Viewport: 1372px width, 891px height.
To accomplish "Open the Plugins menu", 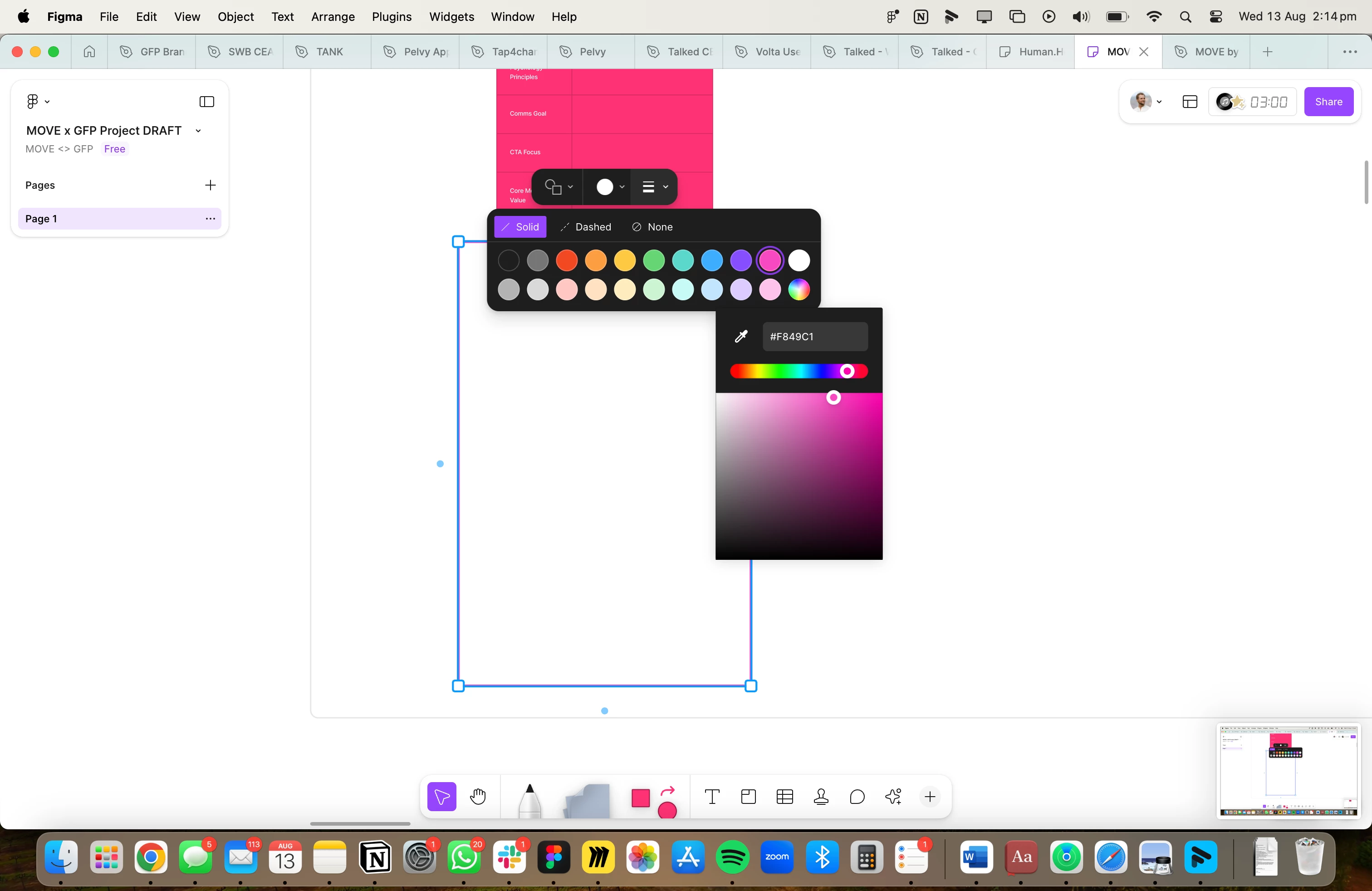I will [x=392, y=17].
